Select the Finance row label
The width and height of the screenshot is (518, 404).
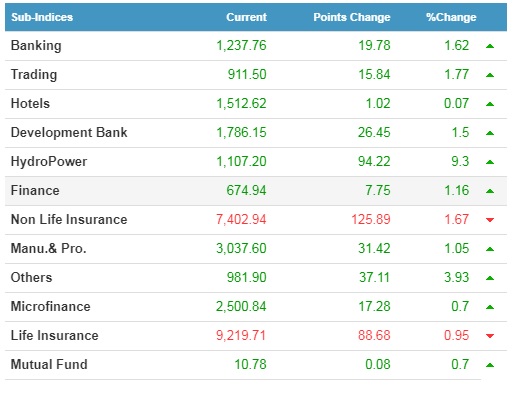click(x=35, y=190)
